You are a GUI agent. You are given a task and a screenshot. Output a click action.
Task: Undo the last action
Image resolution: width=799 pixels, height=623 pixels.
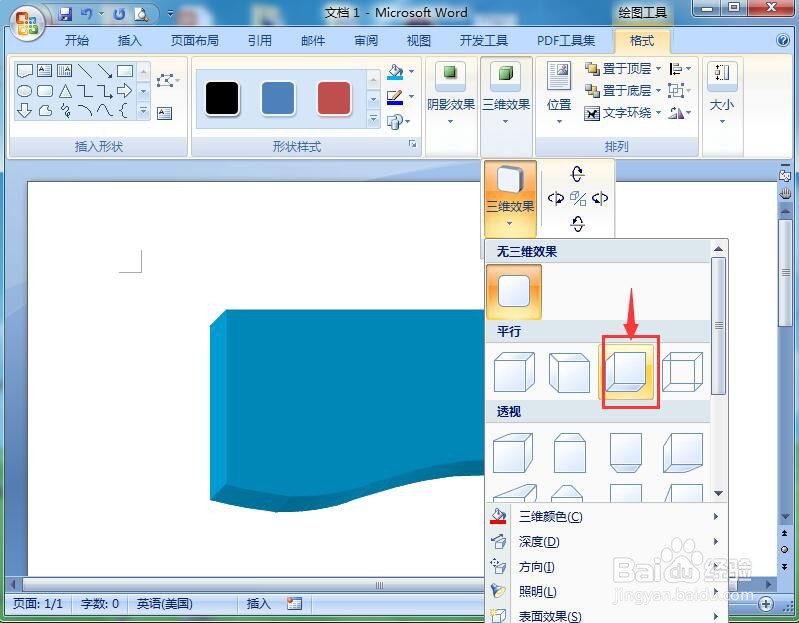point(86,14)
